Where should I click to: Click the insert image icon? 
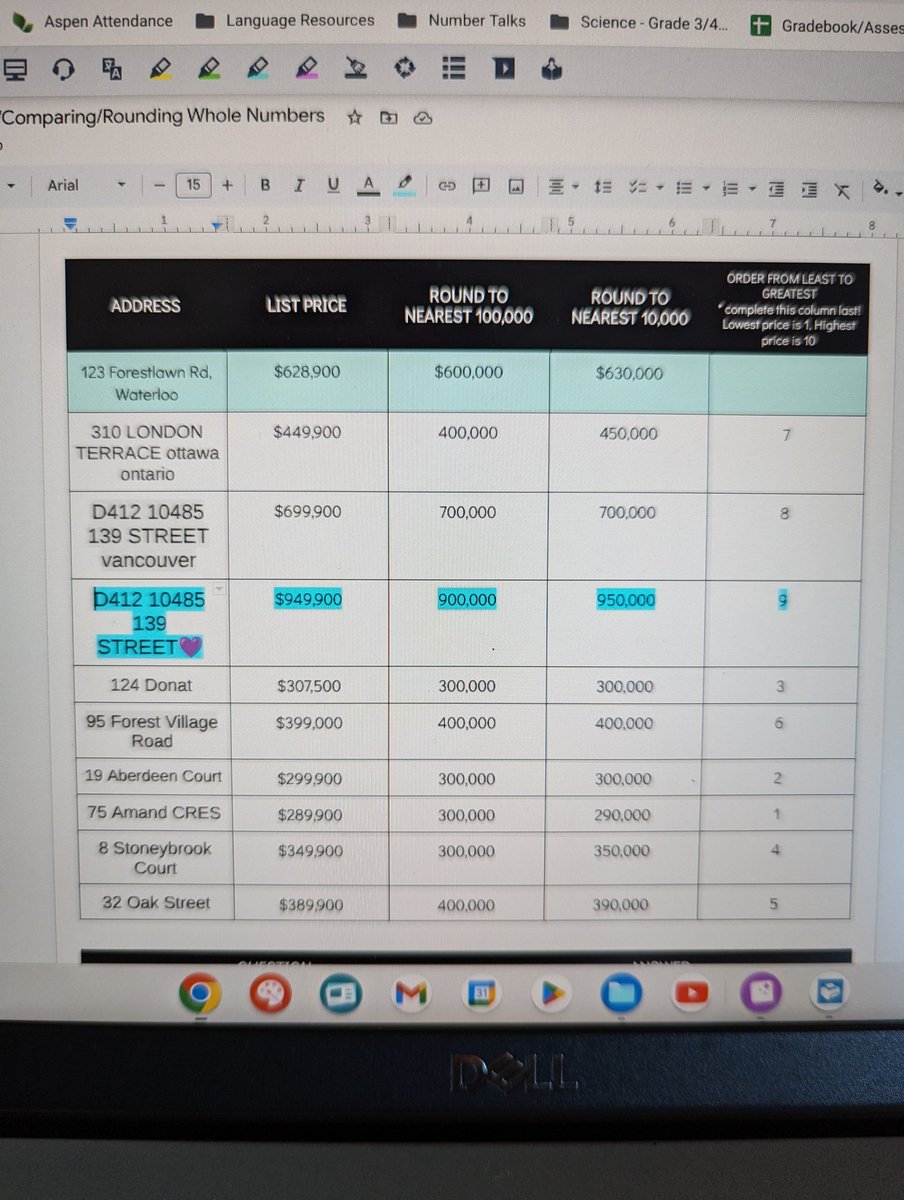(516, 186)
